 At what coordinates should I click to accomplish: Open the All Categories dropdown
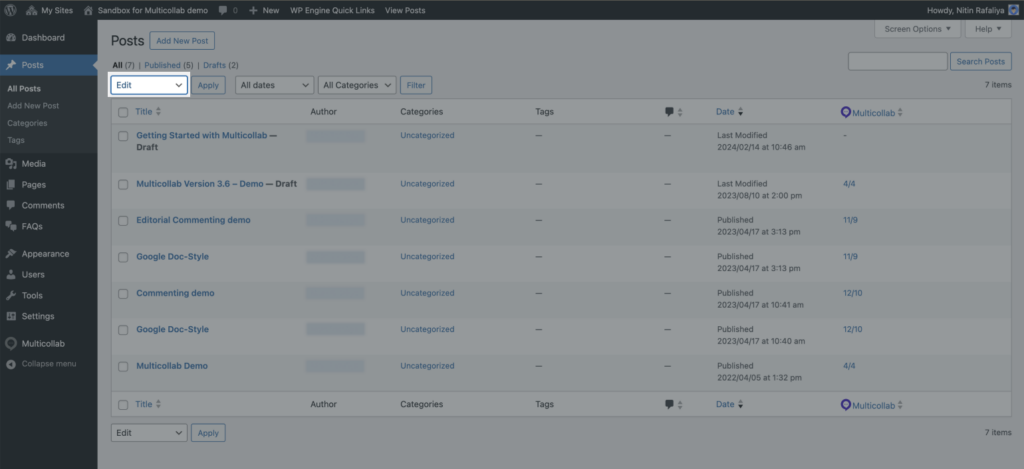click(x=357, y=85)
